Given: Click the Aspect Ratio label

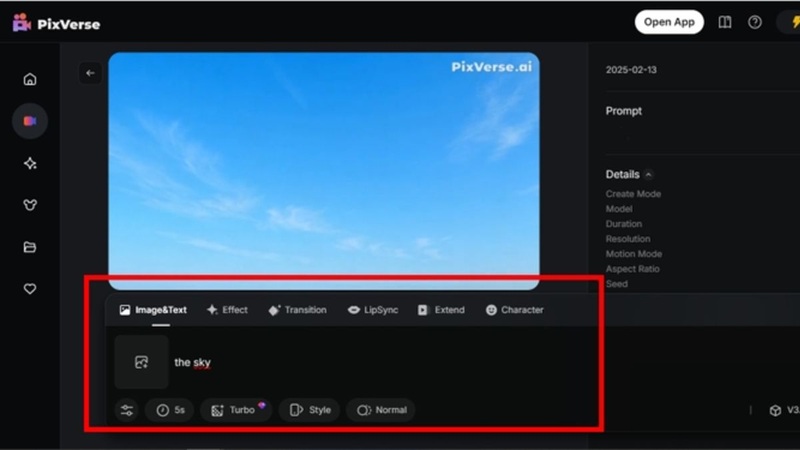Looking at the screenshot, I should (x=632, y=269).
